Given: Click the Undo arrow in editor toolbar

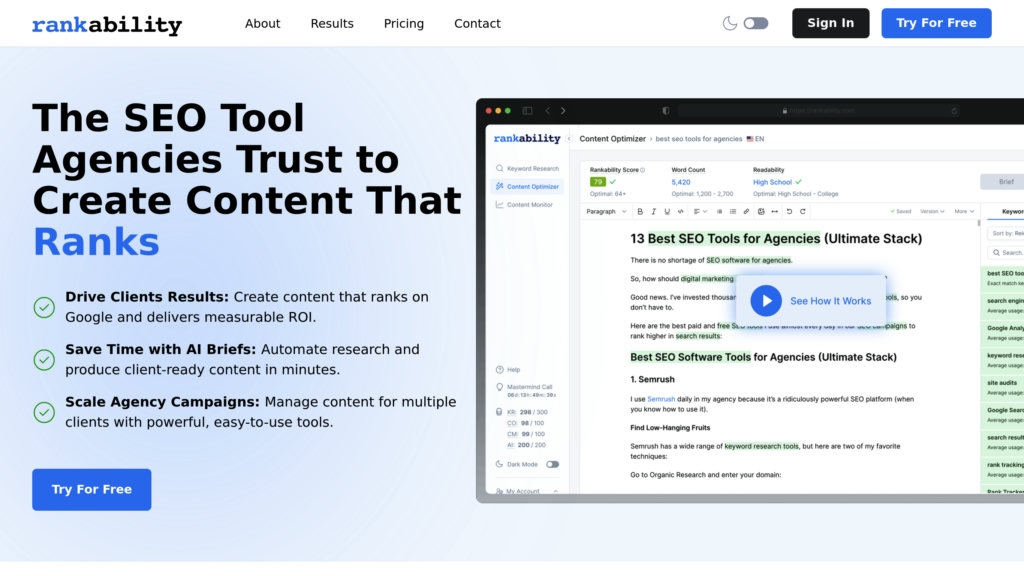Looking at the screenshot, I should (788, 211).
